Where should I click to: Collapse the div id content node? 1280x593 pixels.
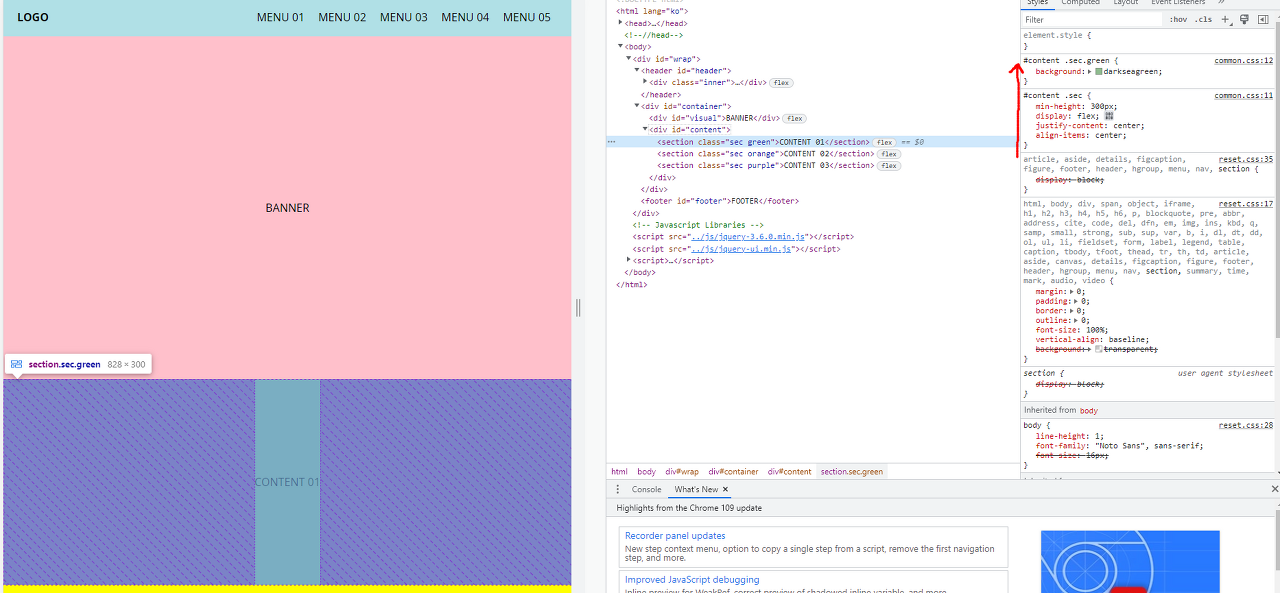coord(645,130)
